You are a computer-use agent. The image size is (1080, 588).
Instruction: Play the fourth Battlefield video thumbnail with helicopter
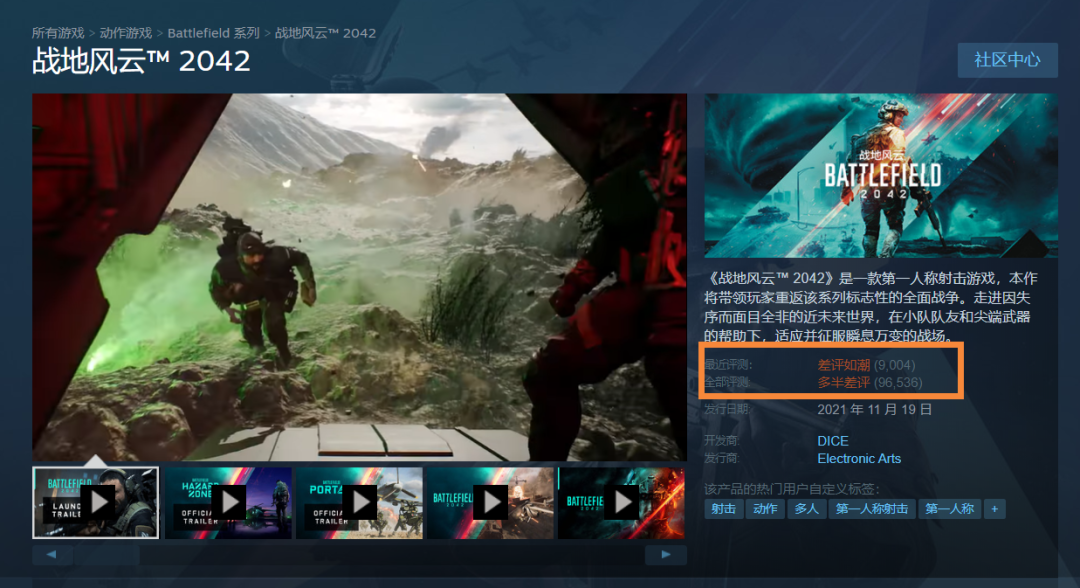click(x=490, y=503)
